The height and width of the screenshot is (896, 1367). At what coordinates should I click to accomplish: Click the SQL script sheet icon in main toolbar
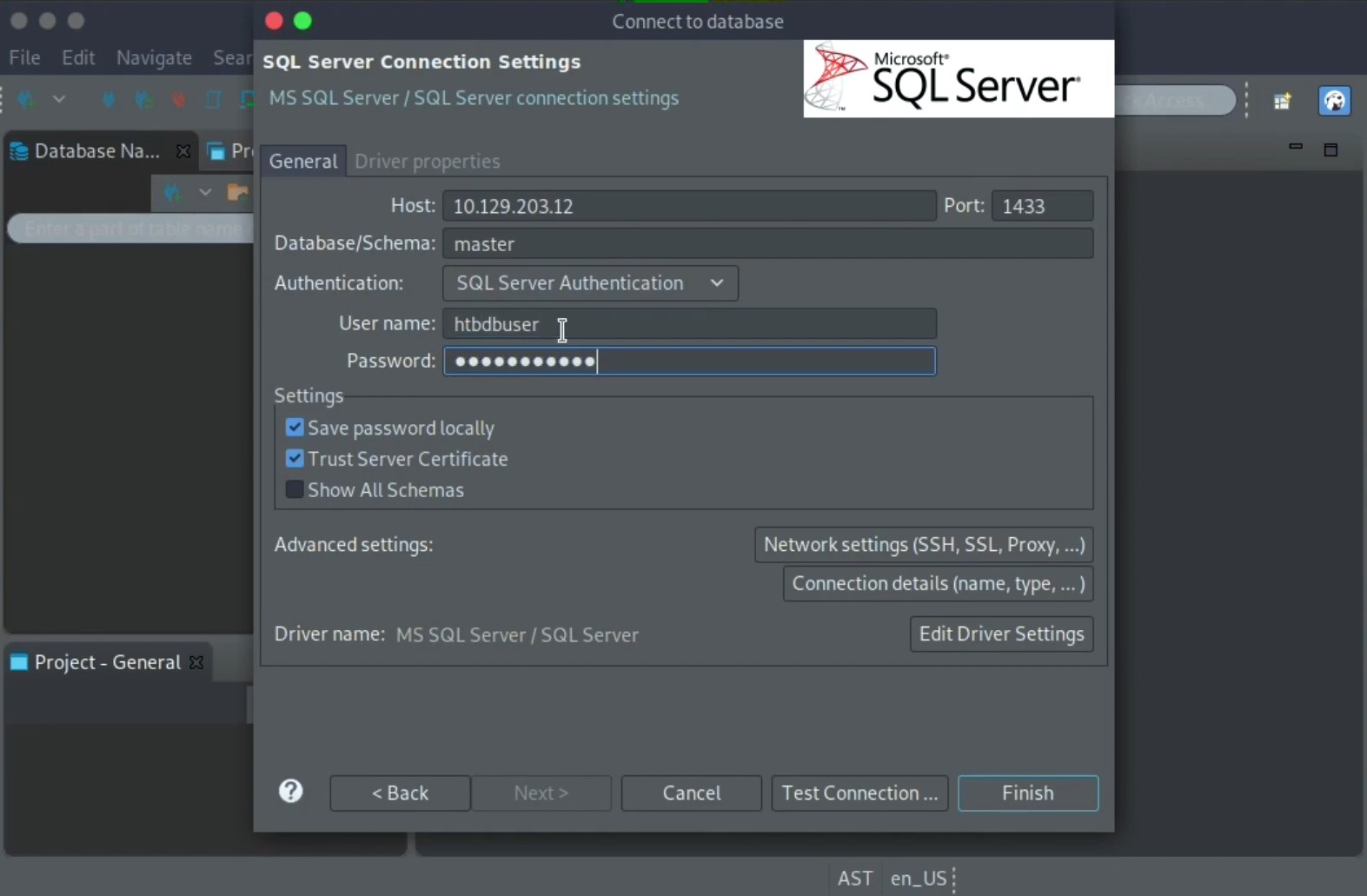(x=213, y=99)
